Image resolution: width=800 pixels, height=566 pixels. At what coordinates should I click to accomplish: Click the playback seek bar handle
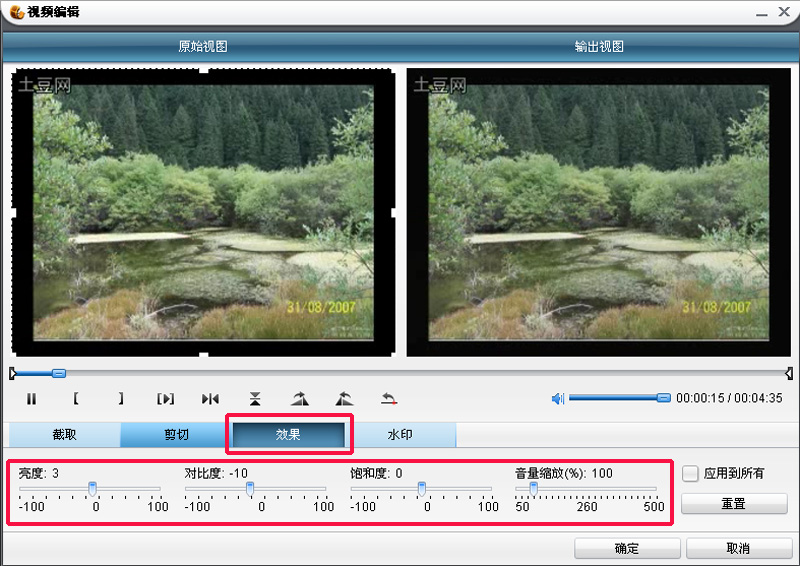click(59, 374)
